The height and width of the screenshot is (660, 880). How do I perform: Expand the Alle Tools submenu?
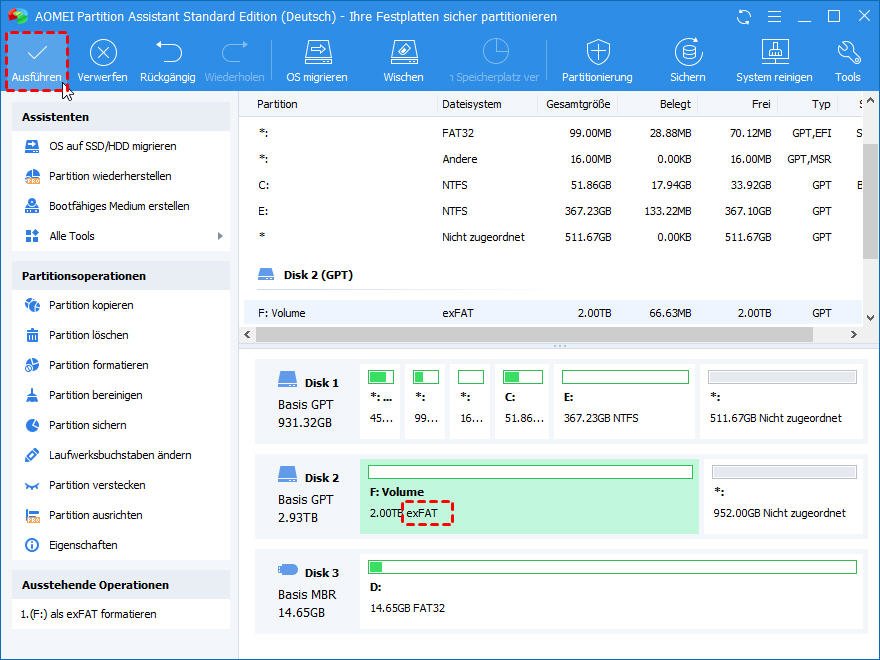[x=72, y=236]
